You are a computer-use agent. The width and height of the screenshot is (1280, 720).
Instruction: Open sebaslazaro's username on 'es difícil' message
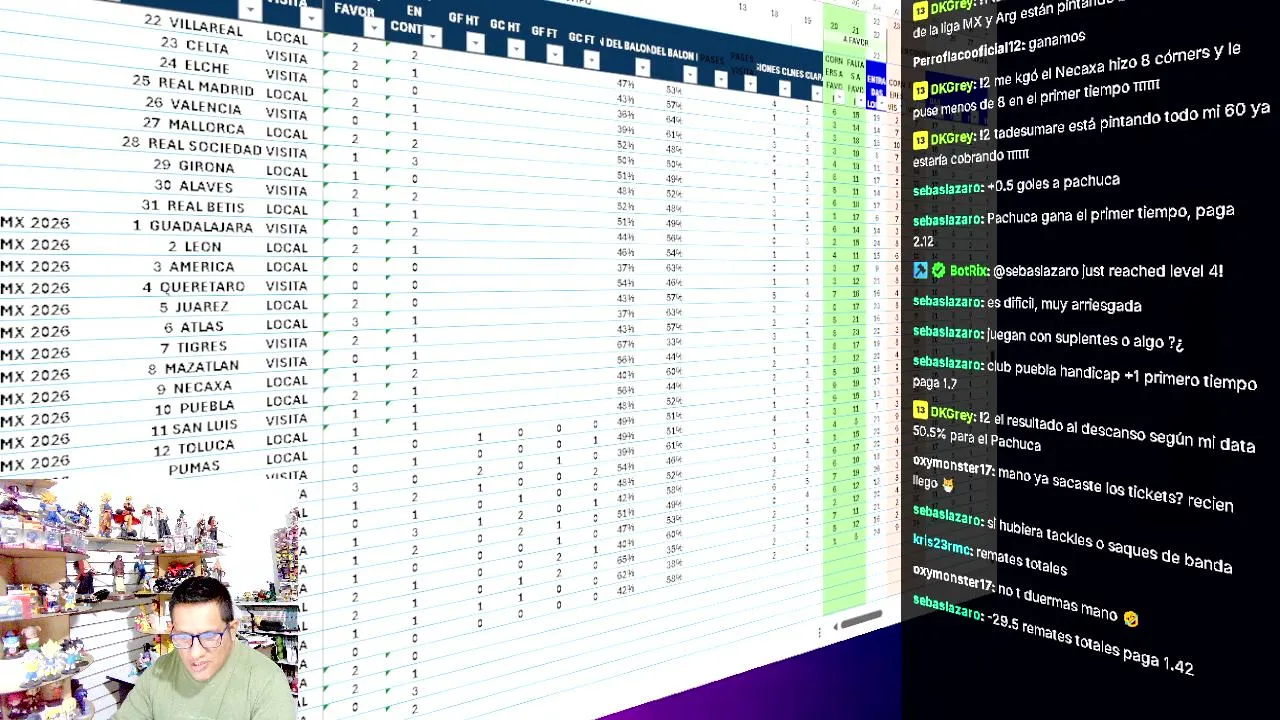(947, 301)
